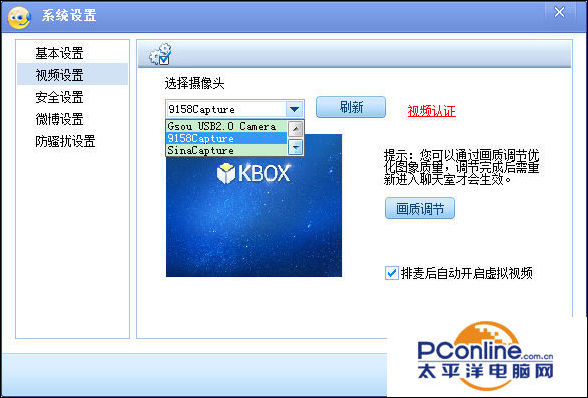
Task: Open the 视频认证 link
Action: (432, 111)
